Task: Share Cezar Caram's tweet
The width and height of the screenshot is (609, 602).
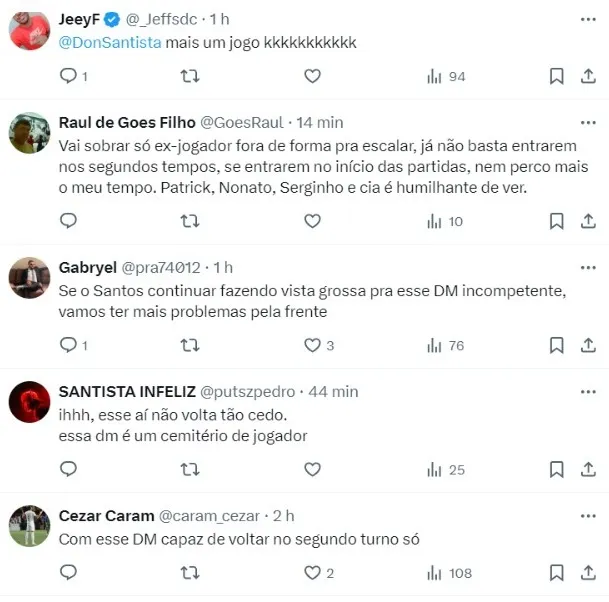Action: (x=588, y=572)
